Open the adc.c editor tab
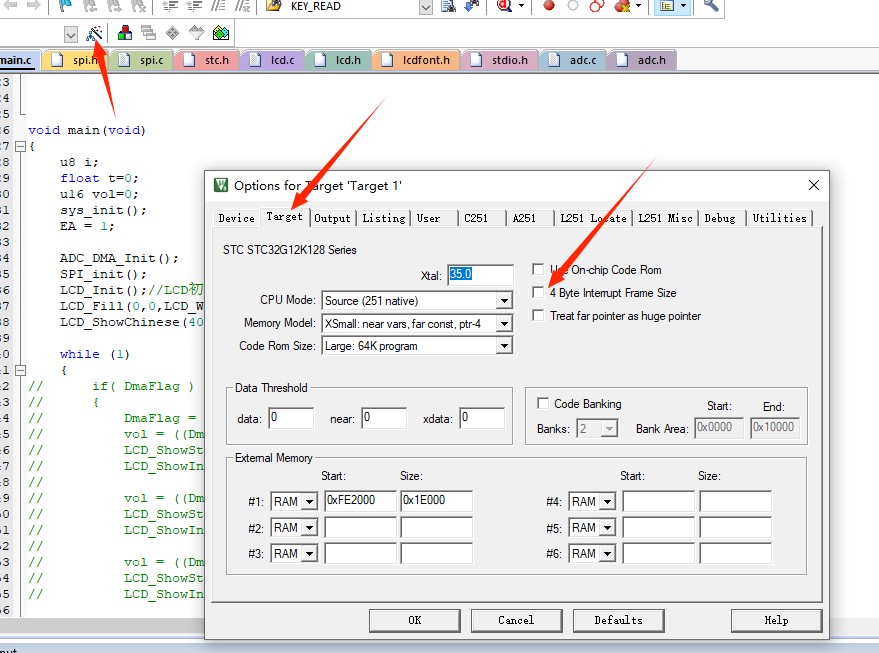This screenshot has width=879, height=653. (575, 60)
